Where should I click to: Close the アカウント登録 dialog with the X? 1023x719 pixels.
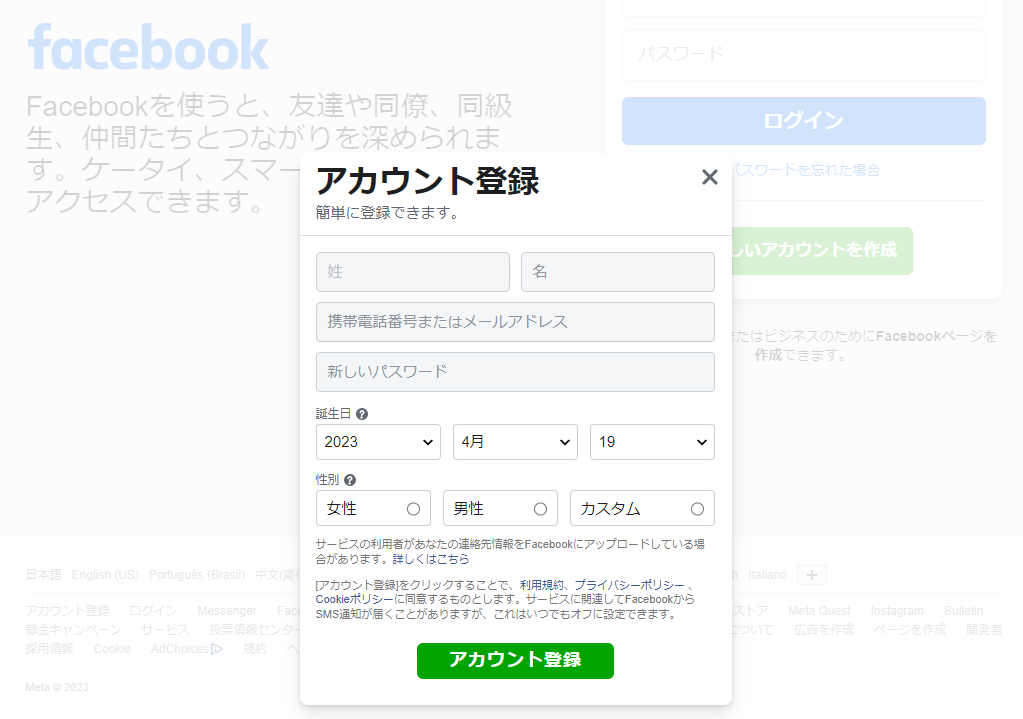[710, 178]
